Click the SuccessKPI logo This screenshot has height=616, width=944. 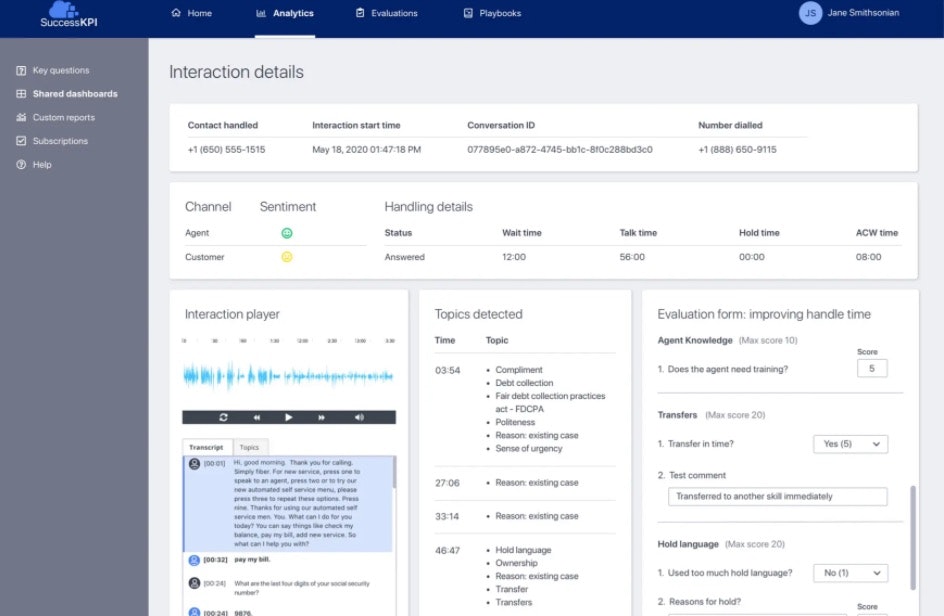(x=66, y=15)
